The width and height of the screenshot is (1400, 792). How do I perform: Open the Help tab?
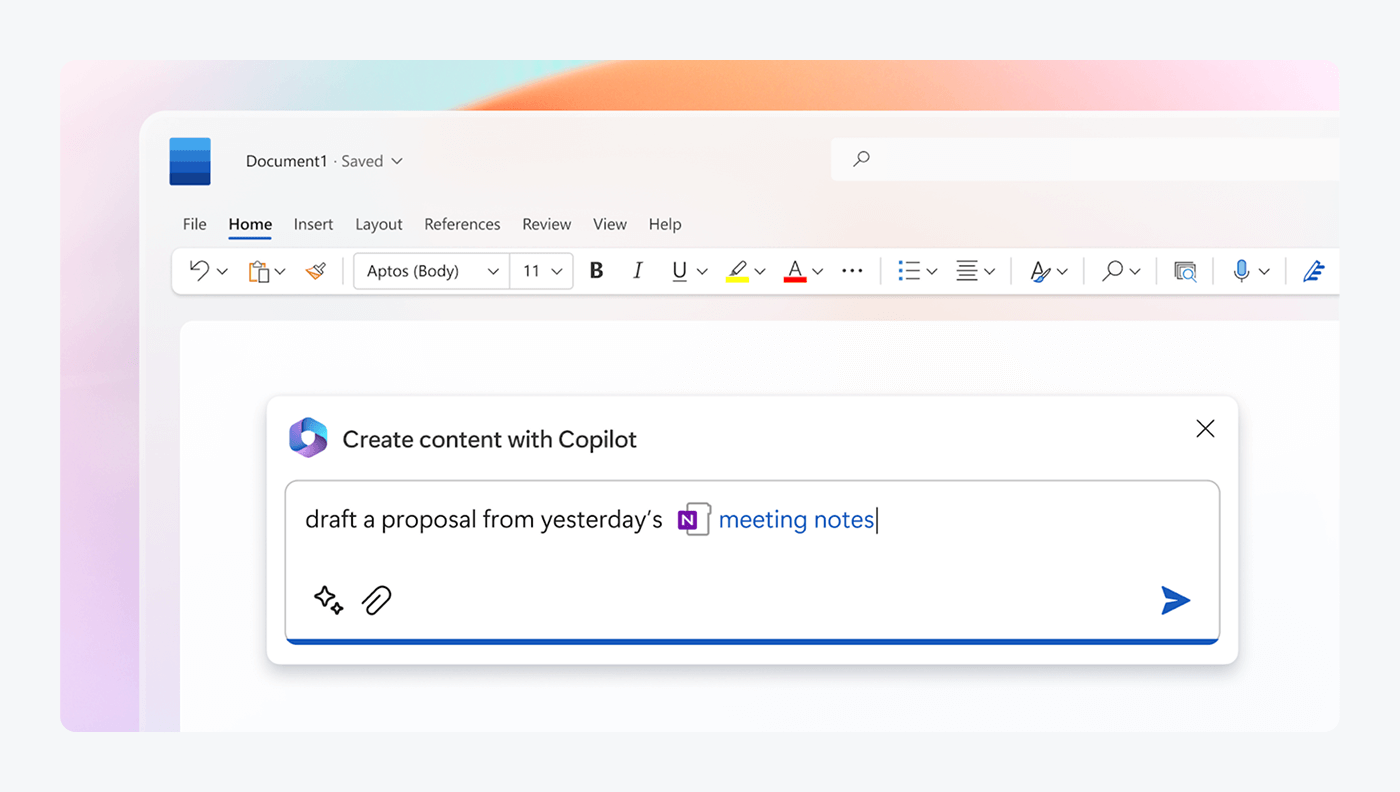665,224
